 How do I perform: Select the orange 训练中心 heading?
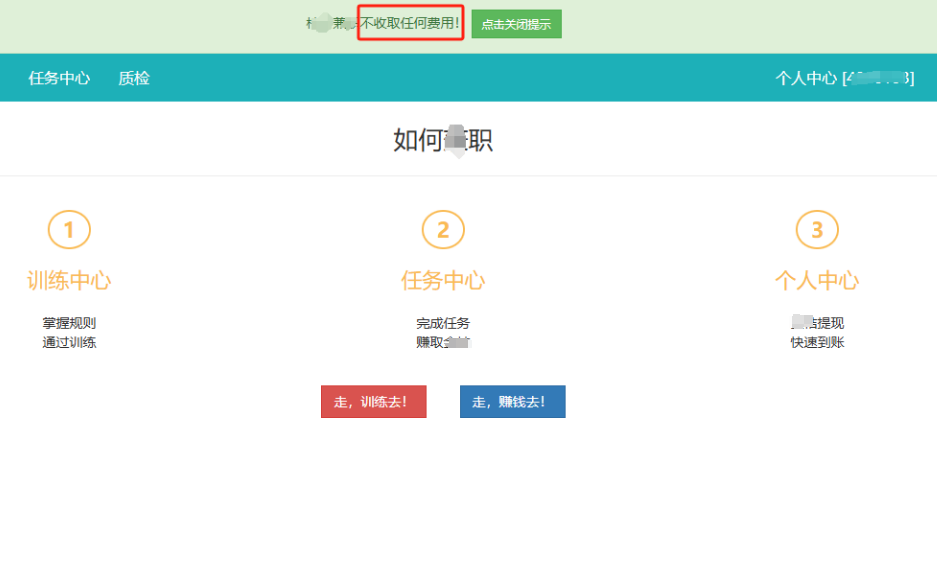coord(69,280)
